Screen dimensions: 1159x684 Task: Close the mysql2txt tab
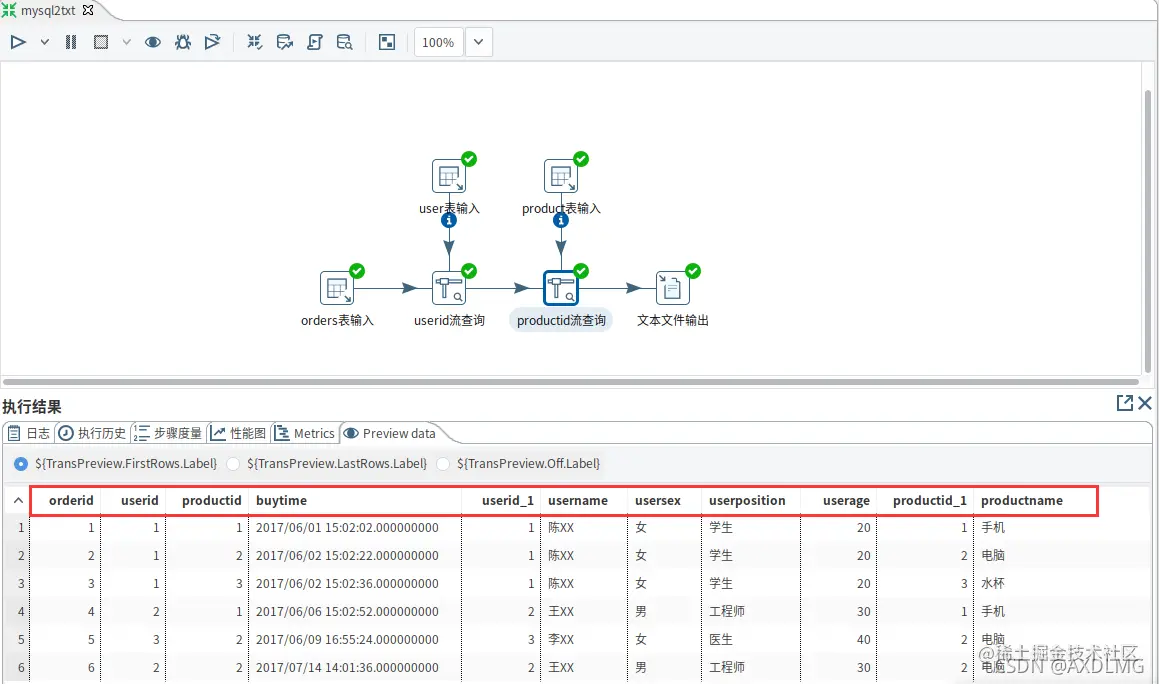coord(88,10)
